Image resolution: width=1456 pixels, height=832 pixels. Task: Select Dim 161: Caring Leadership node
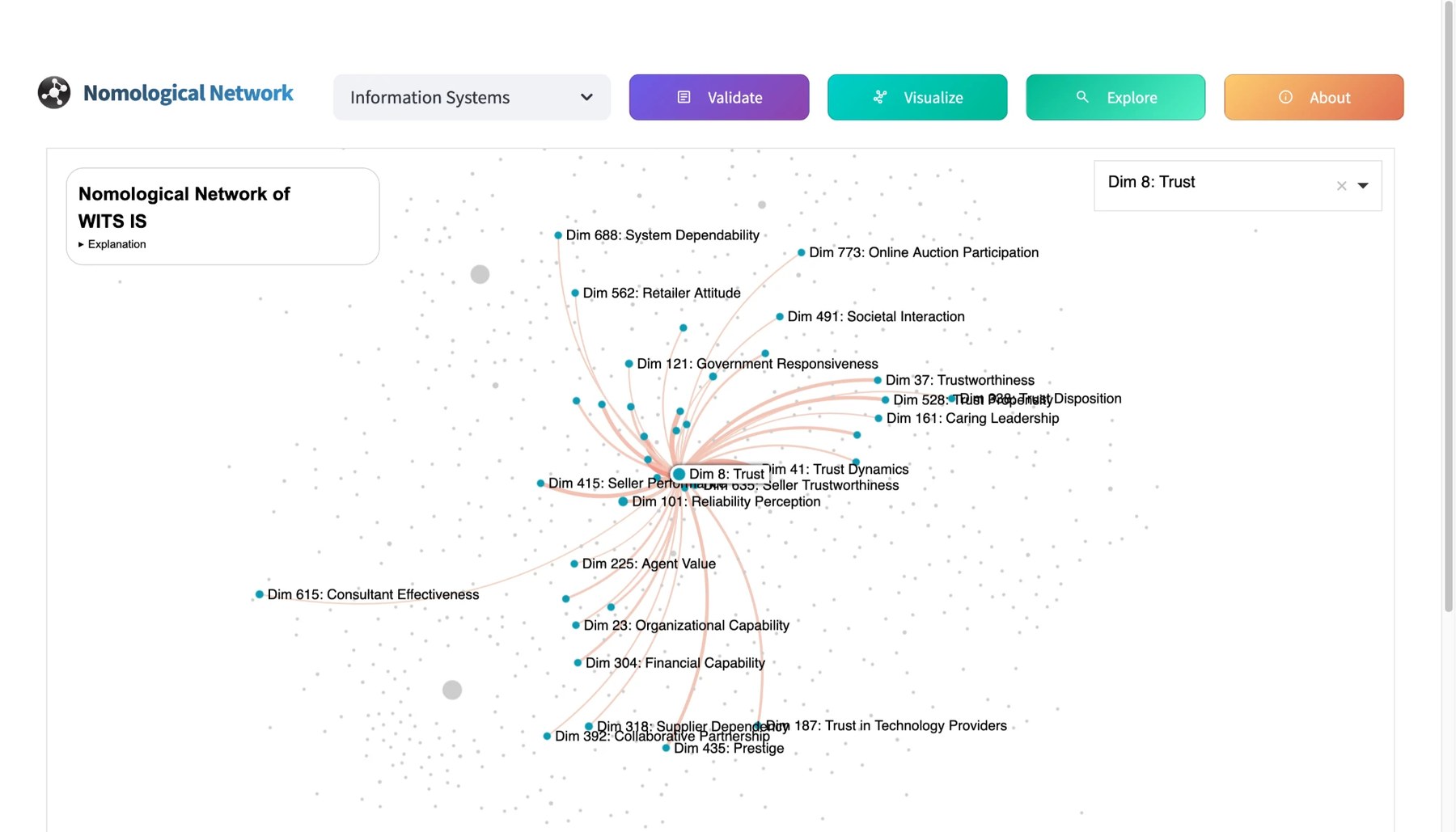[878, 418]
